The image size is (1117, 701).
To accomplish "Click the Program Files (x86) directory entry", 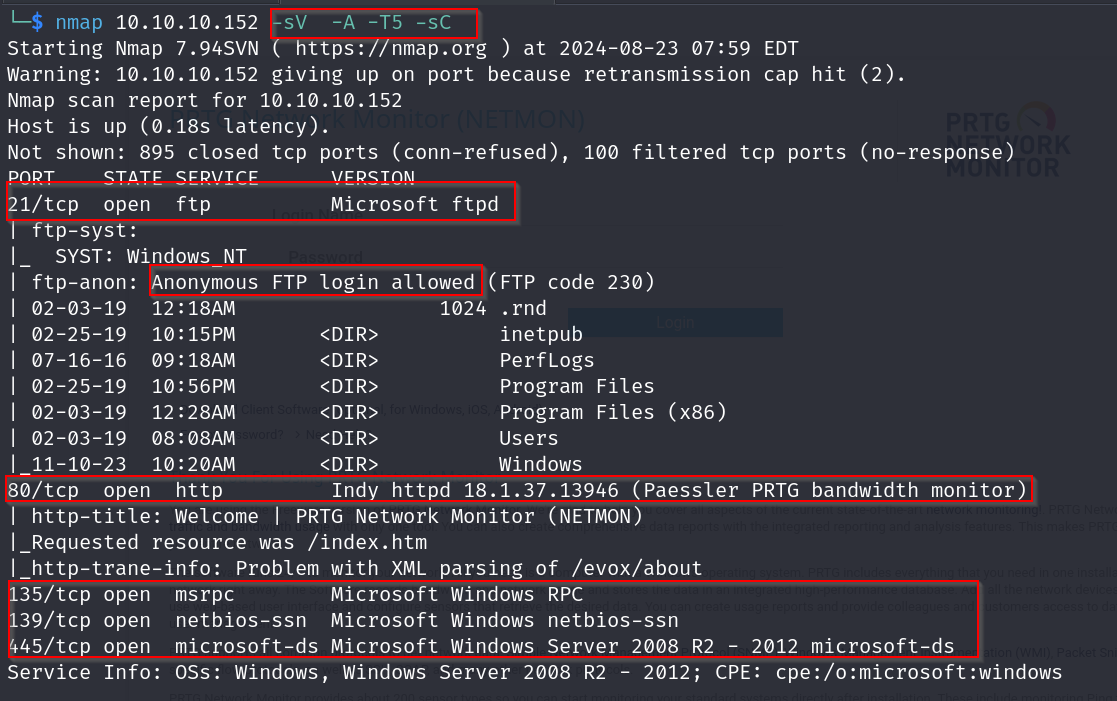I will [613, 412].
